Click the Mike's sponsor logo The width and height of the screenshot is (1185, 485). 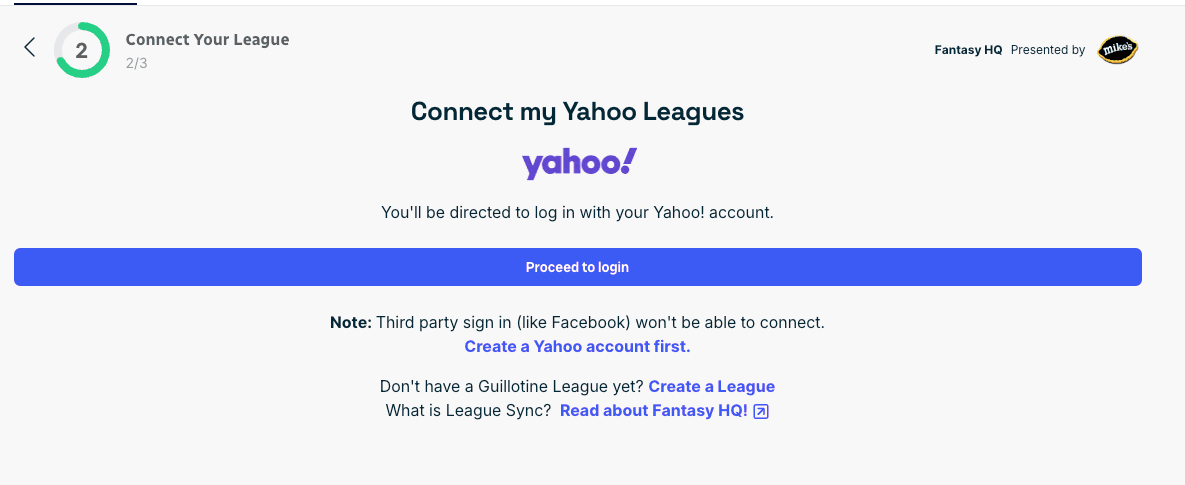[1117, 49]
